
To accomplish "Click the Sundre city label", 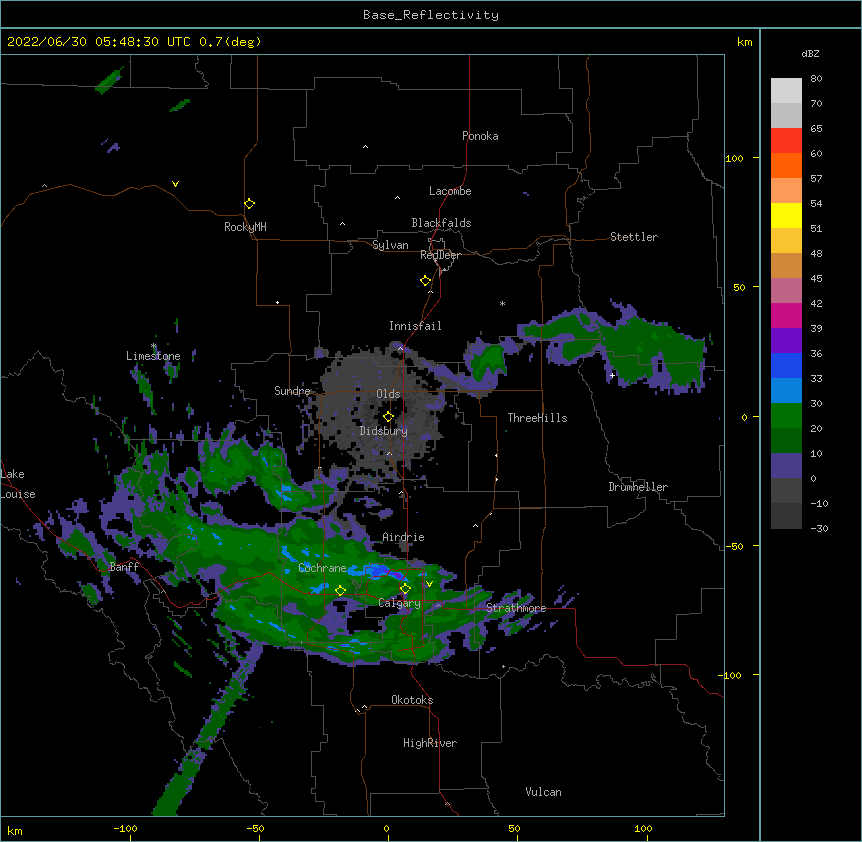I will pos(292,391).
